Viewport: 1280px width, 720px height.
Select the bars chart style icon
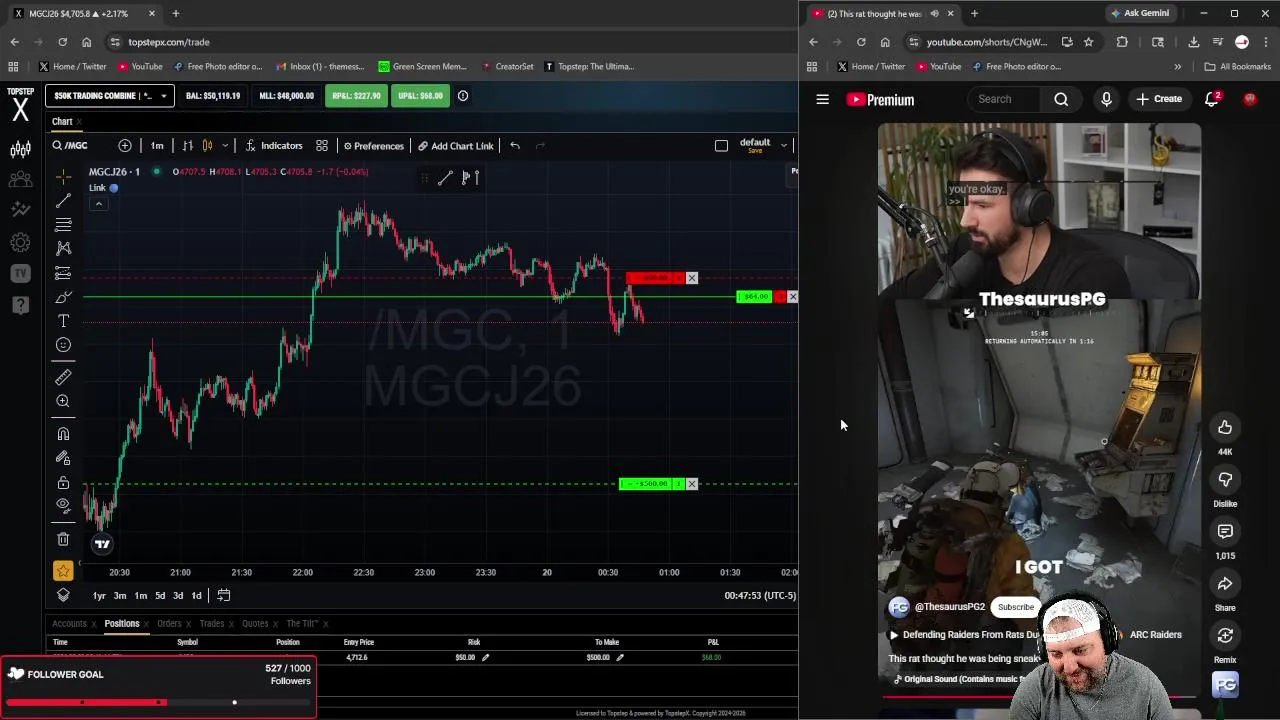pyautogui.click(x=187, y=146)
